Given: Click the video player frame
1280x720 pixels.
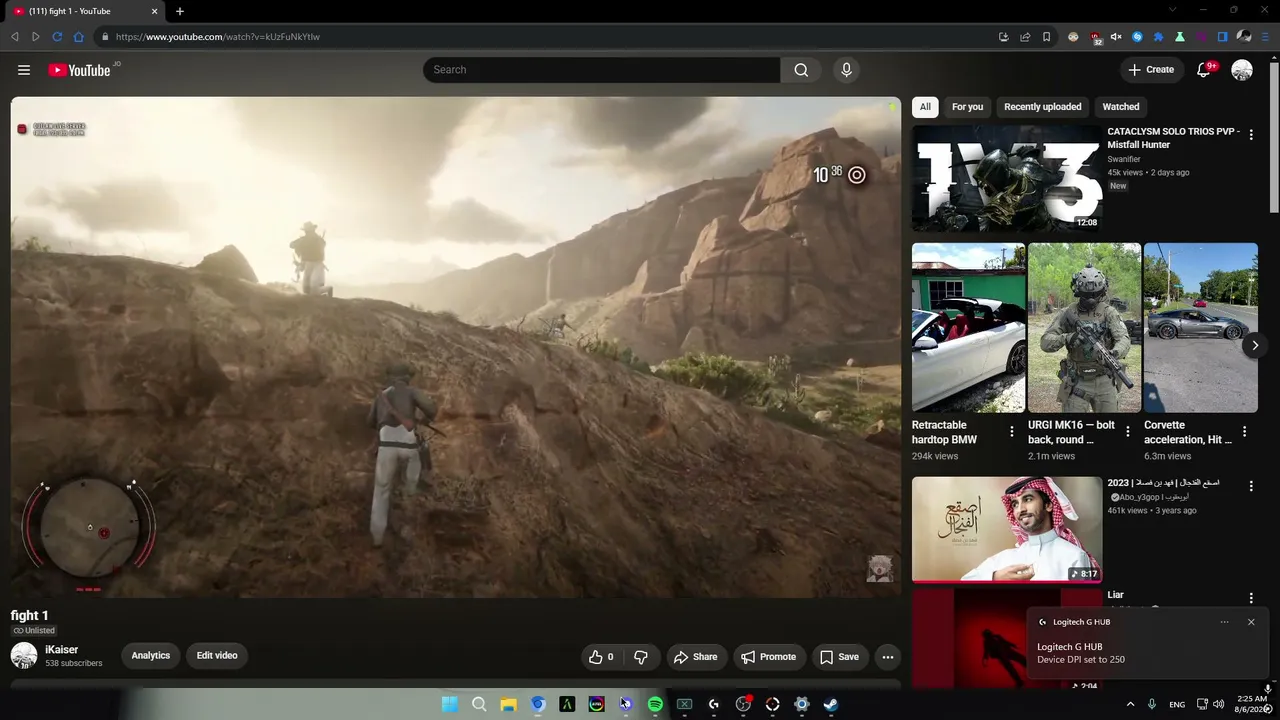Looking at the screenshot, I should [456, 347].
